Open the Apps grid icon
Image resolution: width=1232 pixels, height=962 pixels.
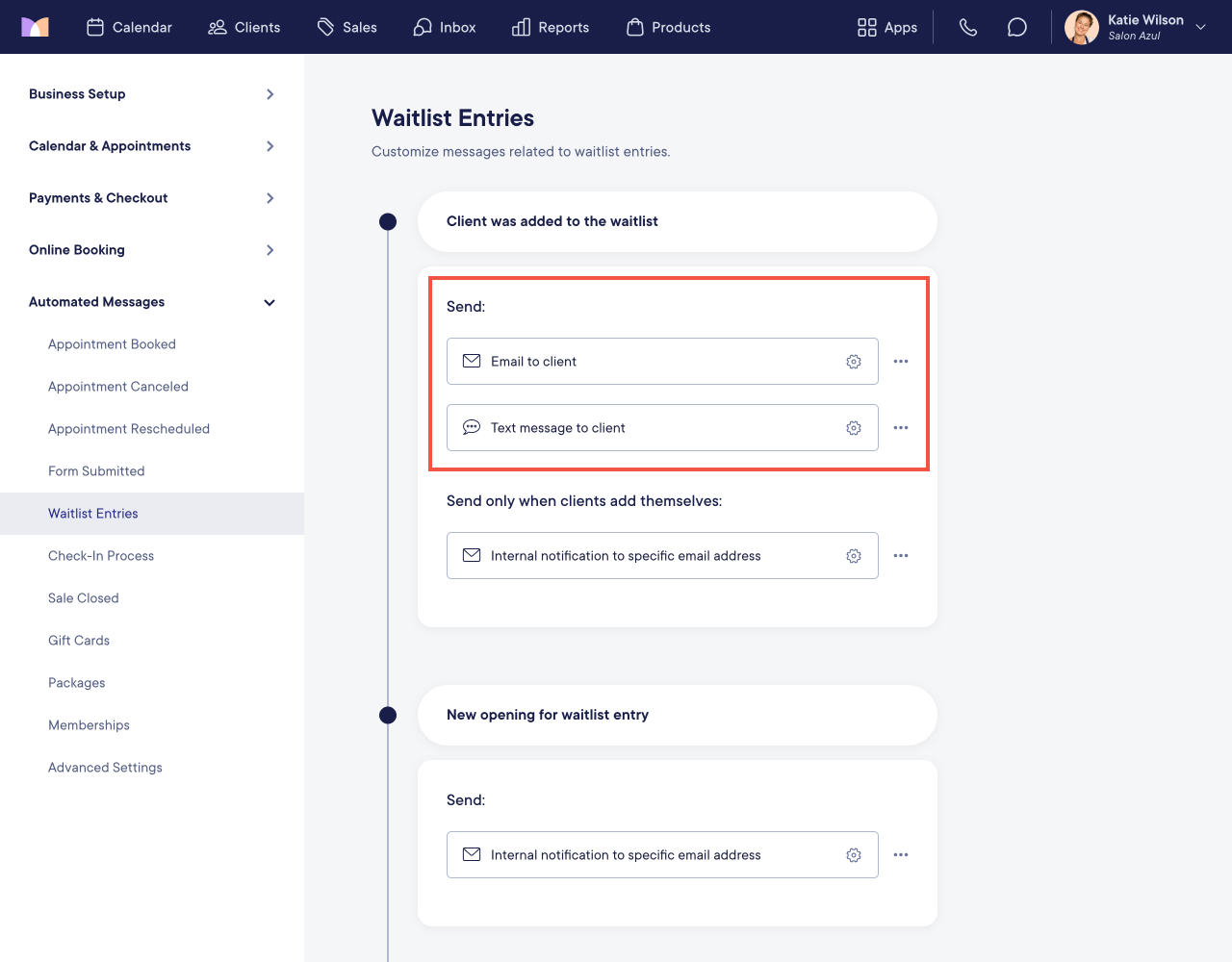(886, 27)
